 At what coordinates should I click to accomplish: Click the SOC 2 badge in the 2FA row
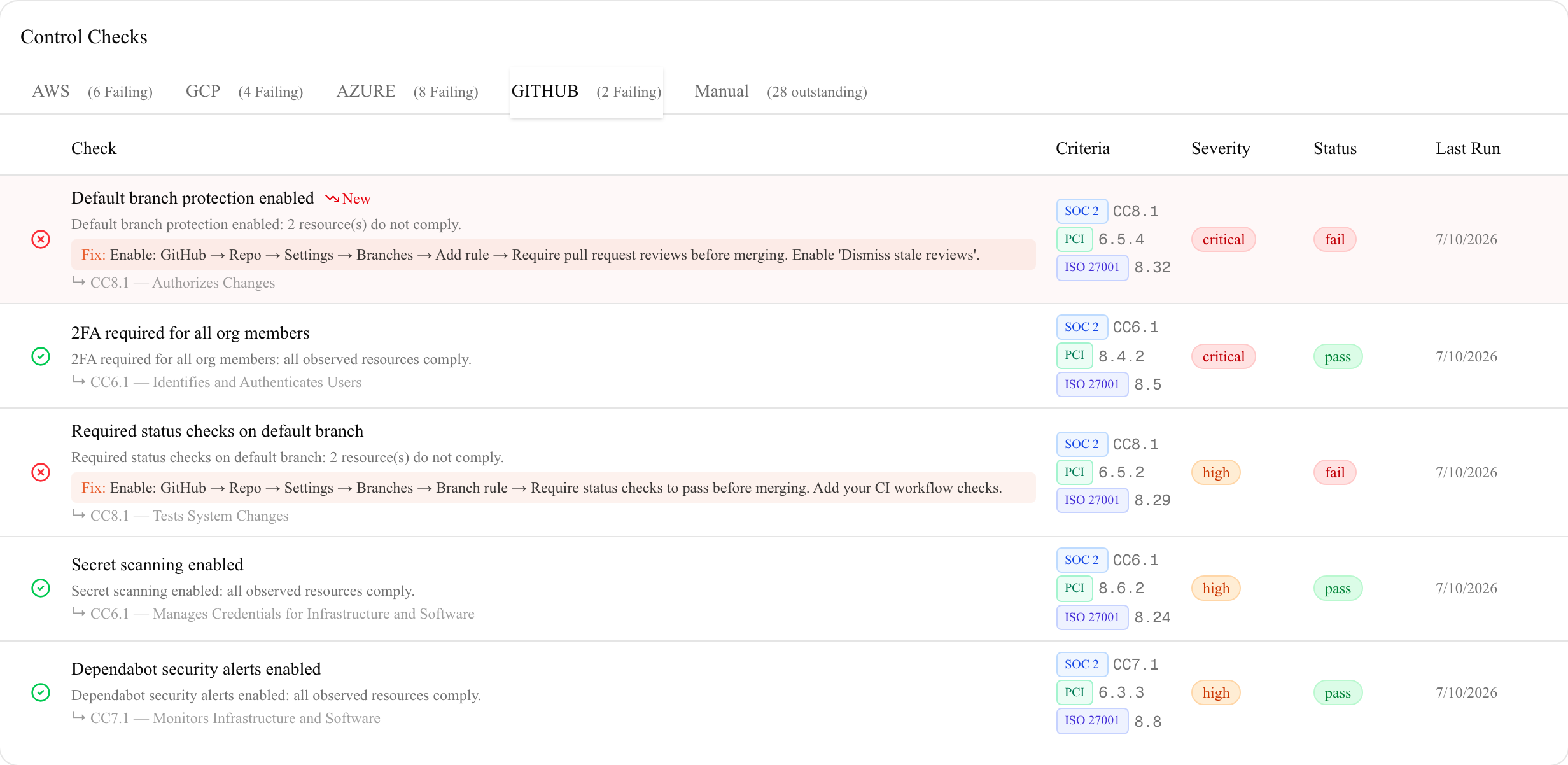[1082, 327]
